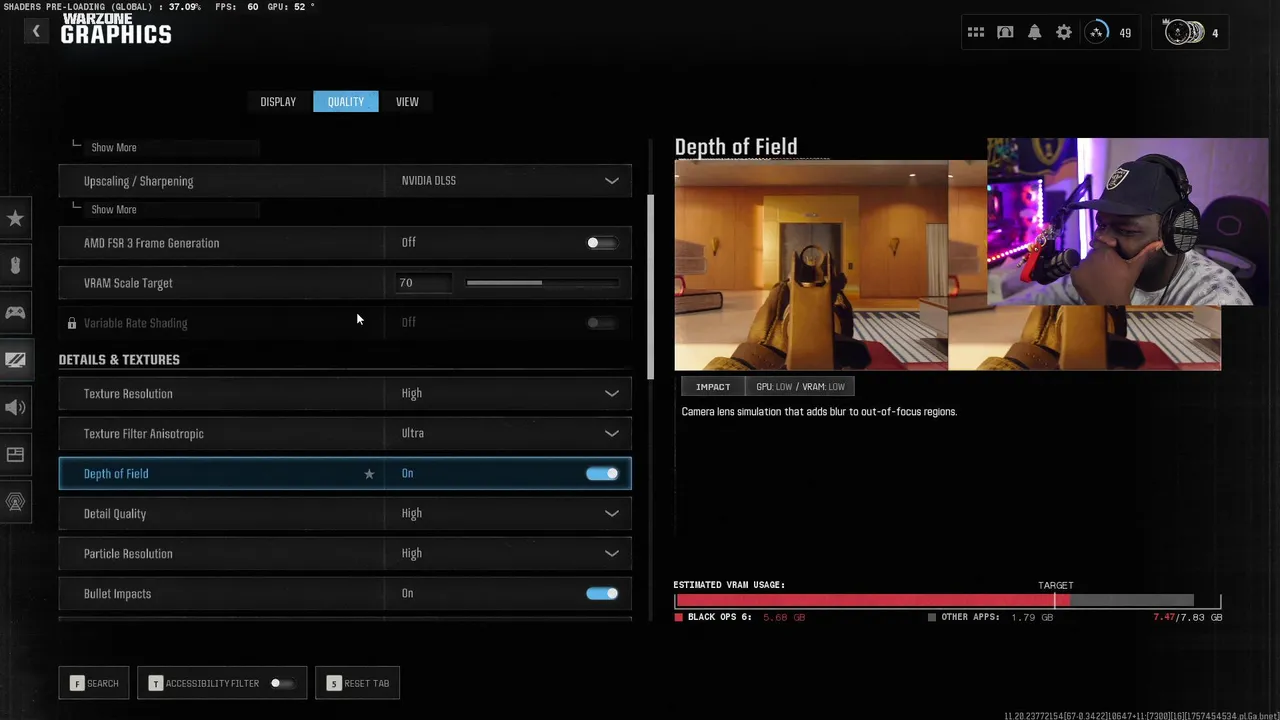Image resolution: width=1280 pixels, height=720 pixels.
Task: Select the Texture Resolution row label
Action: [x=128, y=394]
